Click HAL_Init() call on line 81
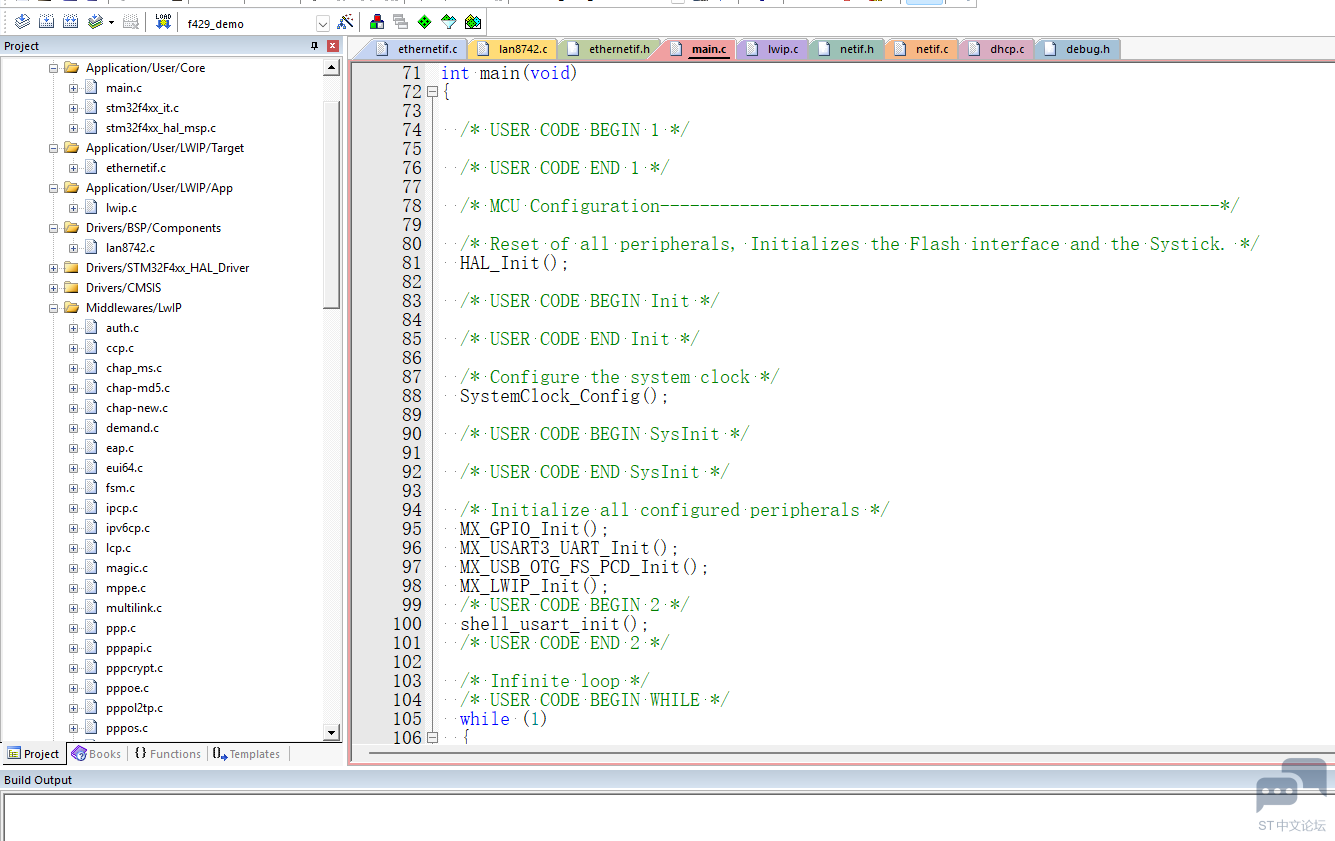Screen dimensions: 1335x841 tap(513, 263)
